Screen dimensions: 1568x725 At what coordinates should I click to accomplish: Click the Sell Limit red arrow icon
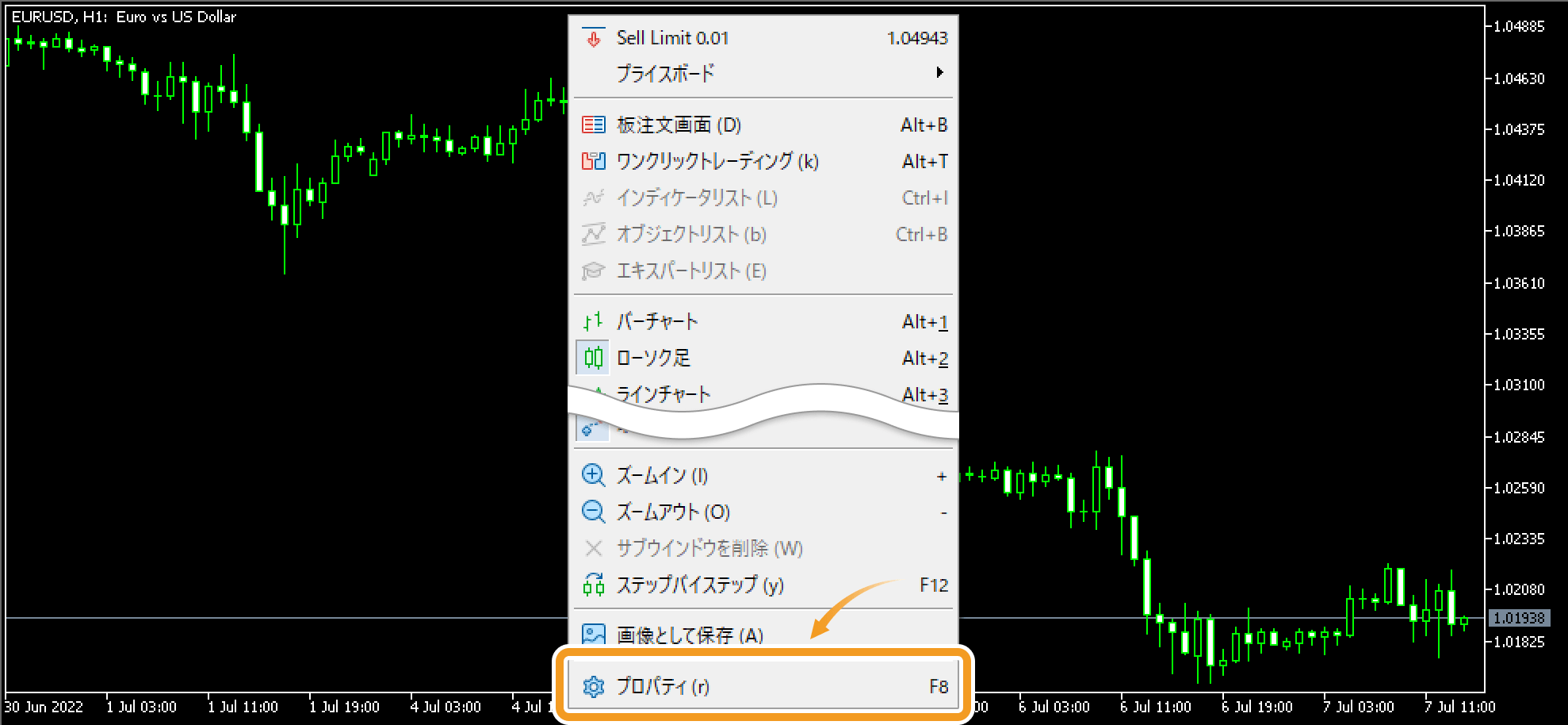coord(593,38)
